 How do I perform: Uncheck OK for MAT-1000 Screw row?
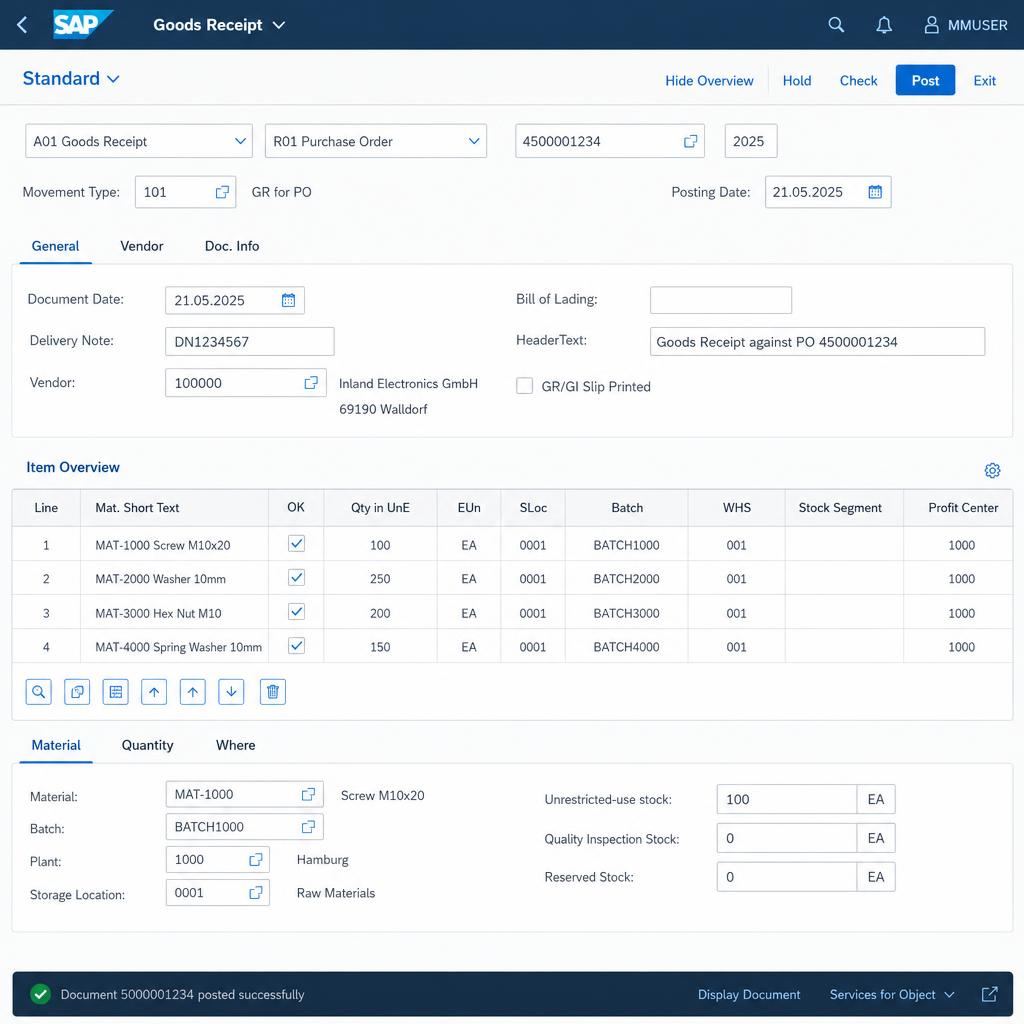pyautogui.click(x=296, y=543)
